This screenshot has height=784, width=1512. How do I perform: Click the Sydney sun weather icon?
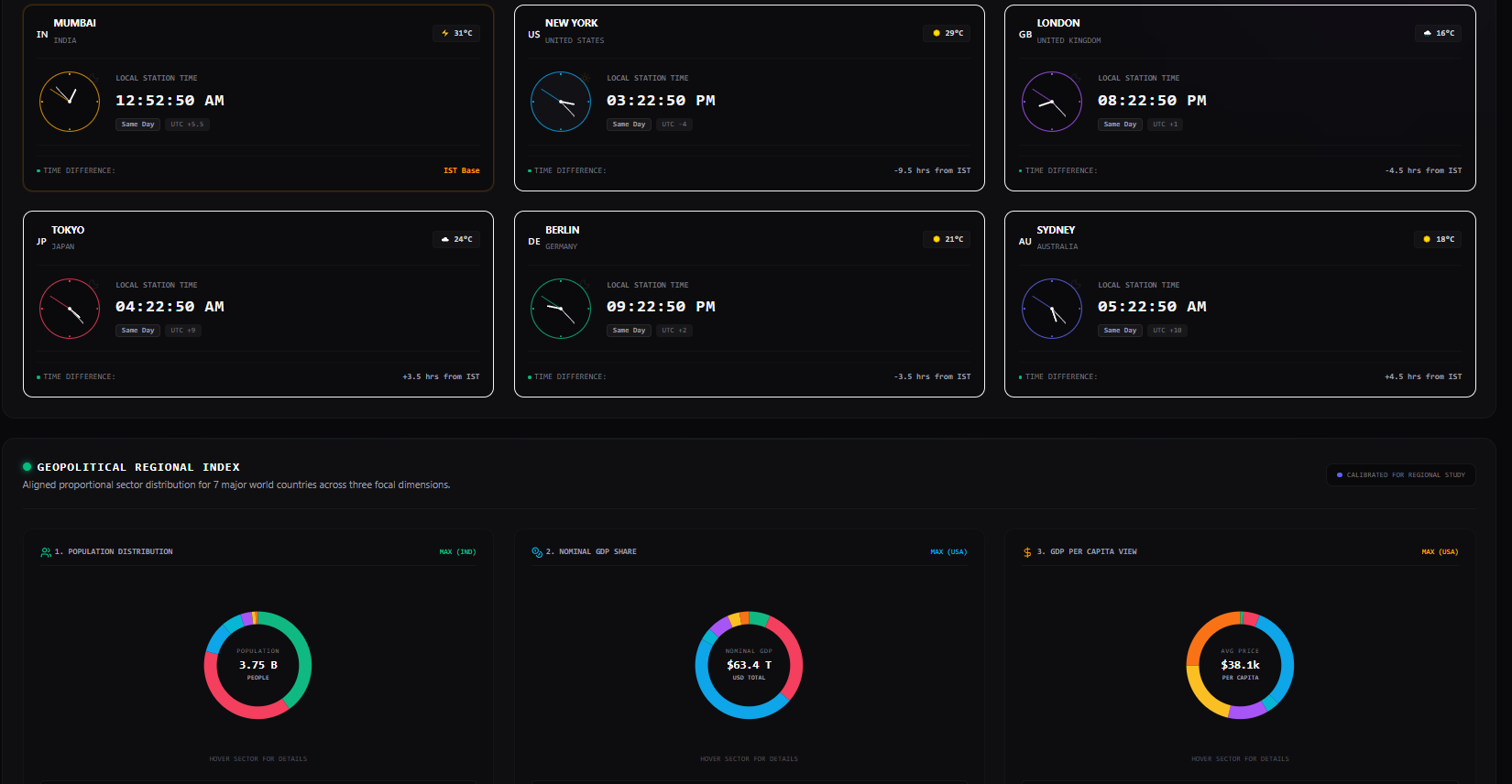coord(1427,239)
